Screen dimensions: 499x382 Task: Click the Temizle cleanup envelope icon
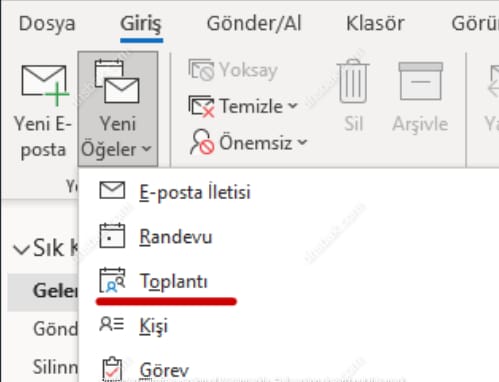[x=201, y=106]
